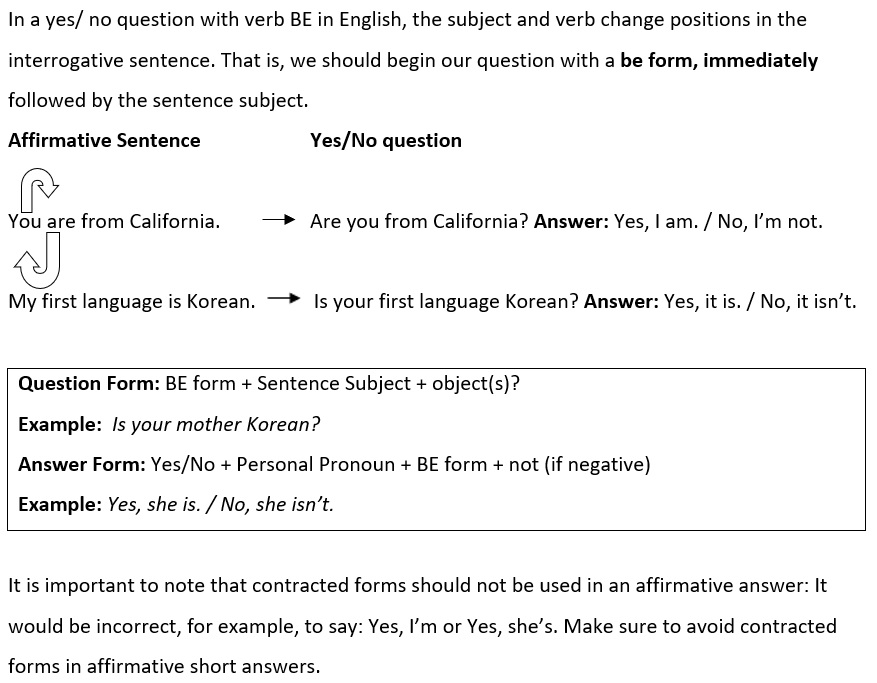Click the "Answer Form:" label in the box
This screenshot has width=877, height=683.
tap(82, 464)
